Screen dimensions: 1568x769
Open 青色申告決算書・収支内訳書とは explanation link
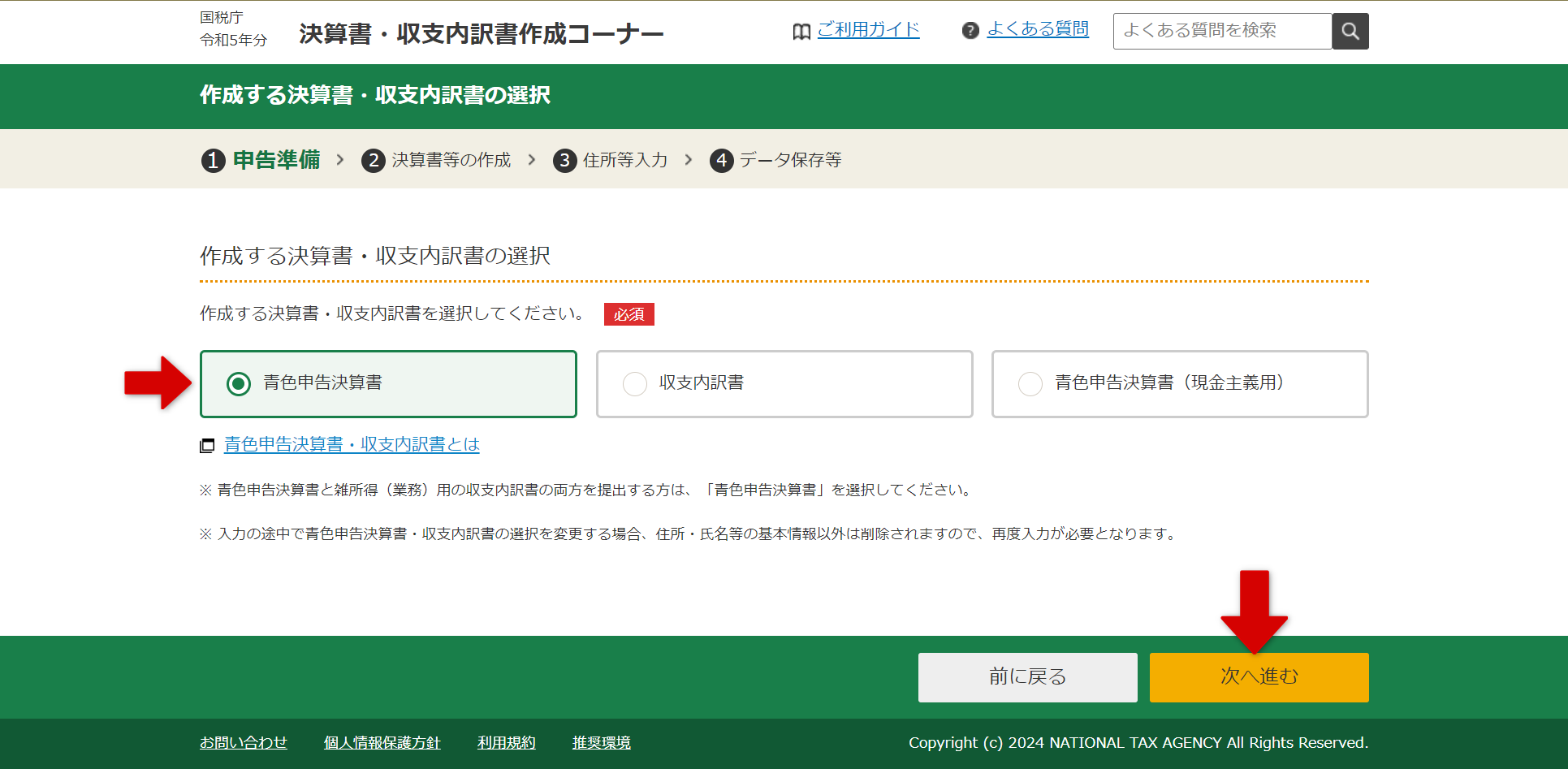tap(352, 445)
